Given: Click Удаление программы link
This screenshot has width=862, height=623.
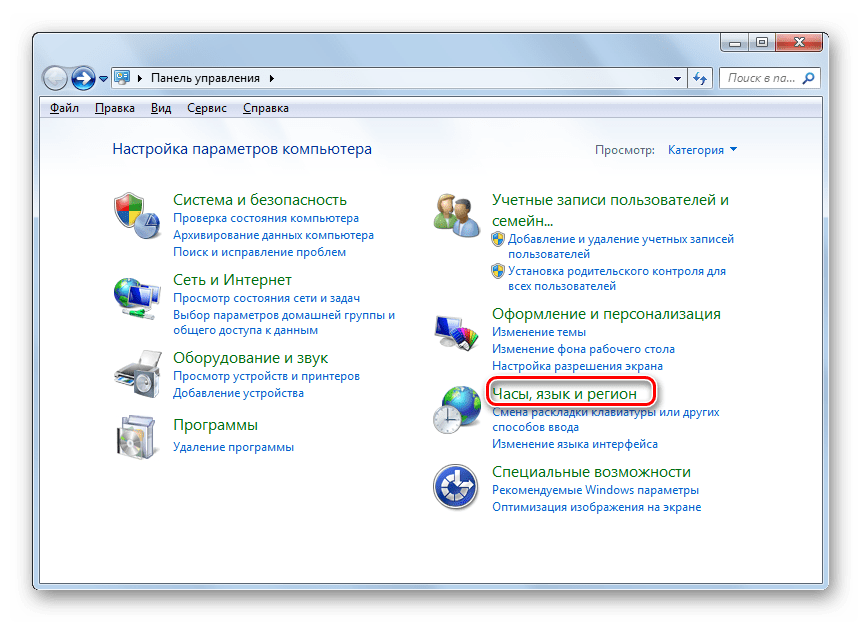Looking at the screenshot, I should (x=234, y=447).
